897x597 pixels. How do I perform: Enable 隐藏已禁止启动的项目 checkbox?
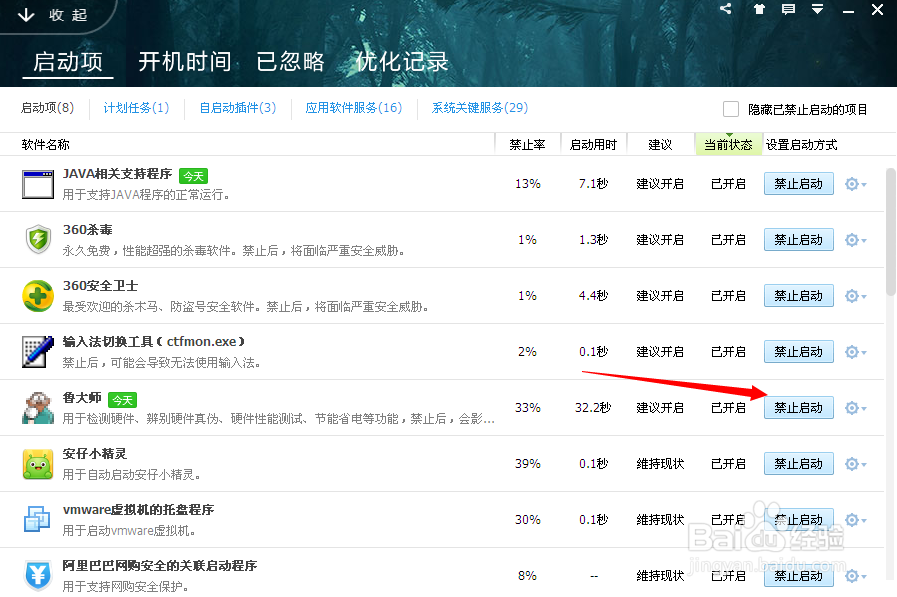(x=731, y=109)
